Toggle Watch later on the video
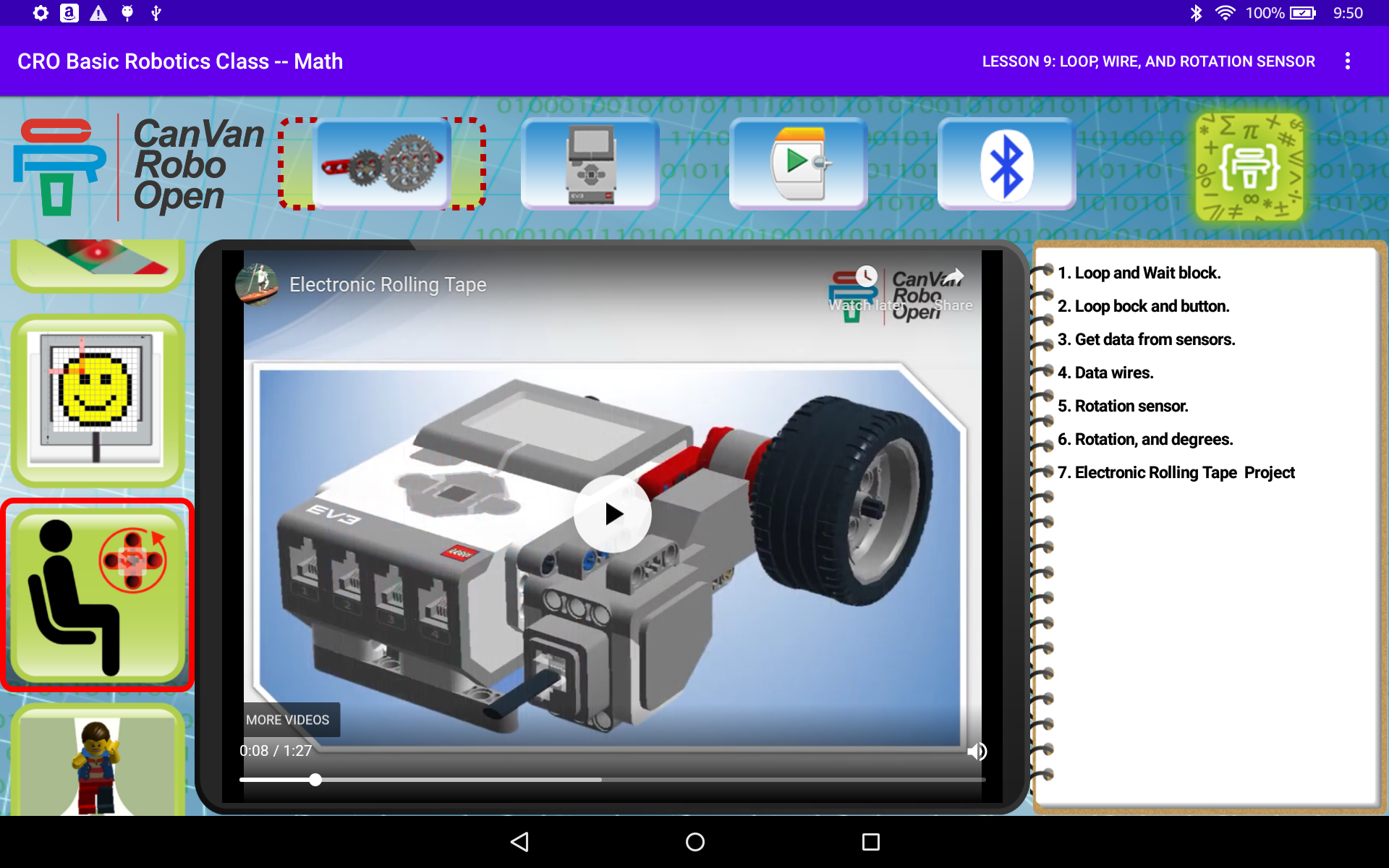The height and width of the screenshot is (868, 1389). pos(865,277)
